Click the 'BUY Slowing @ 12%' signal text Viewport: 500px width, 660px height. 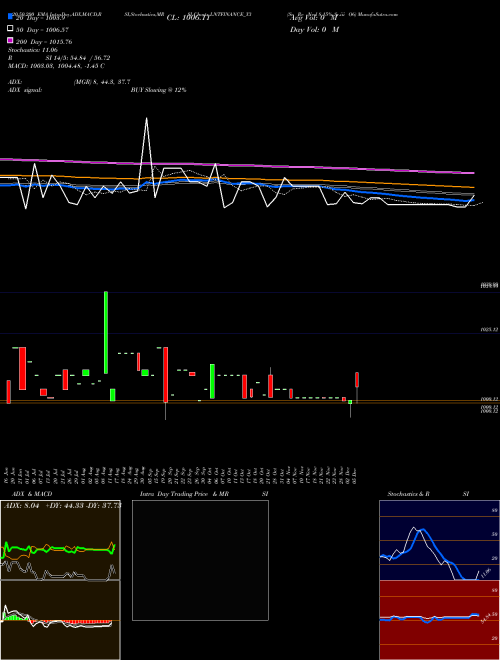(x=158, y=90)
